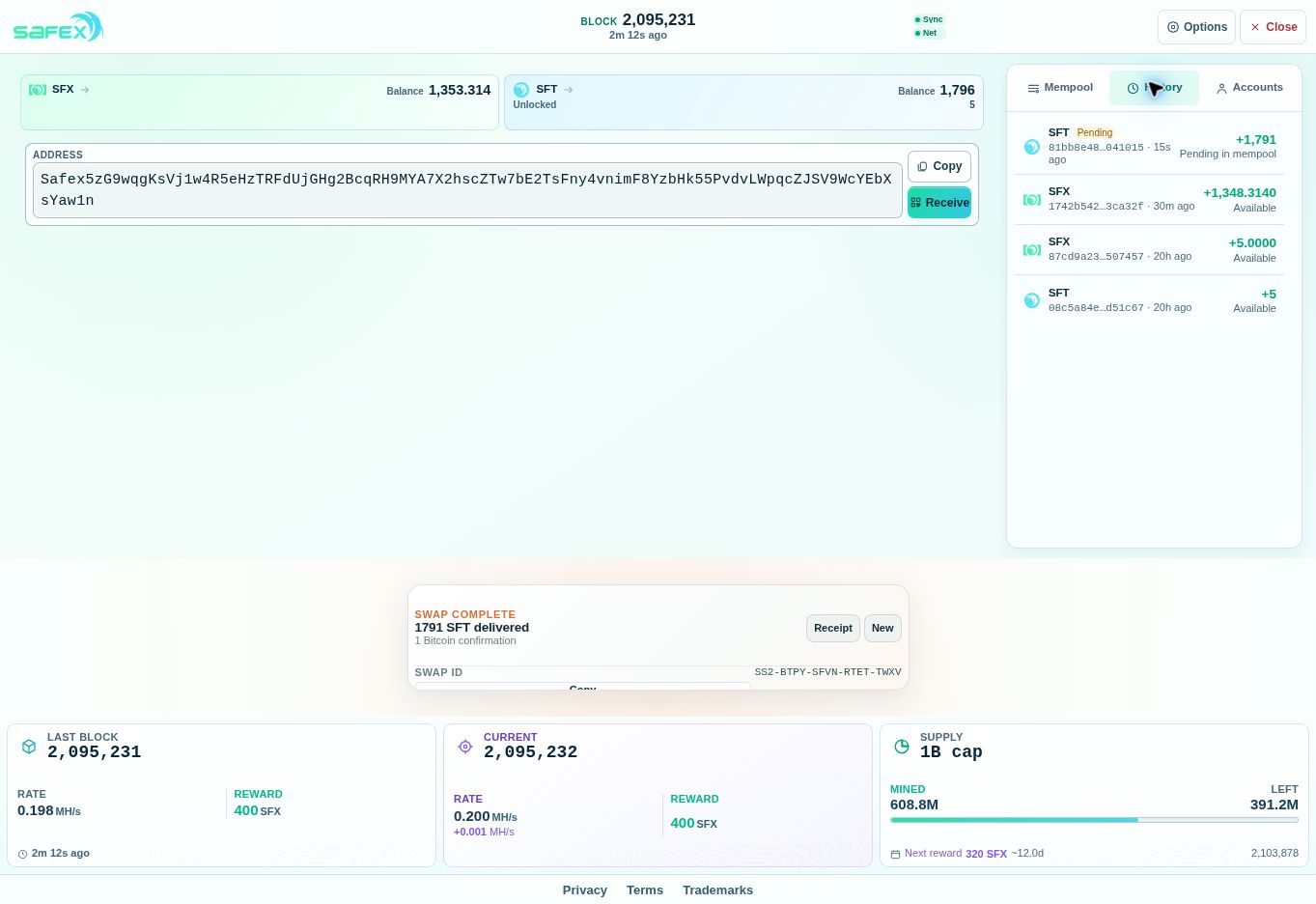Screen dimensions: 1316x904
Task: Click the 608.8M mined value
Action: coord(914,805)
